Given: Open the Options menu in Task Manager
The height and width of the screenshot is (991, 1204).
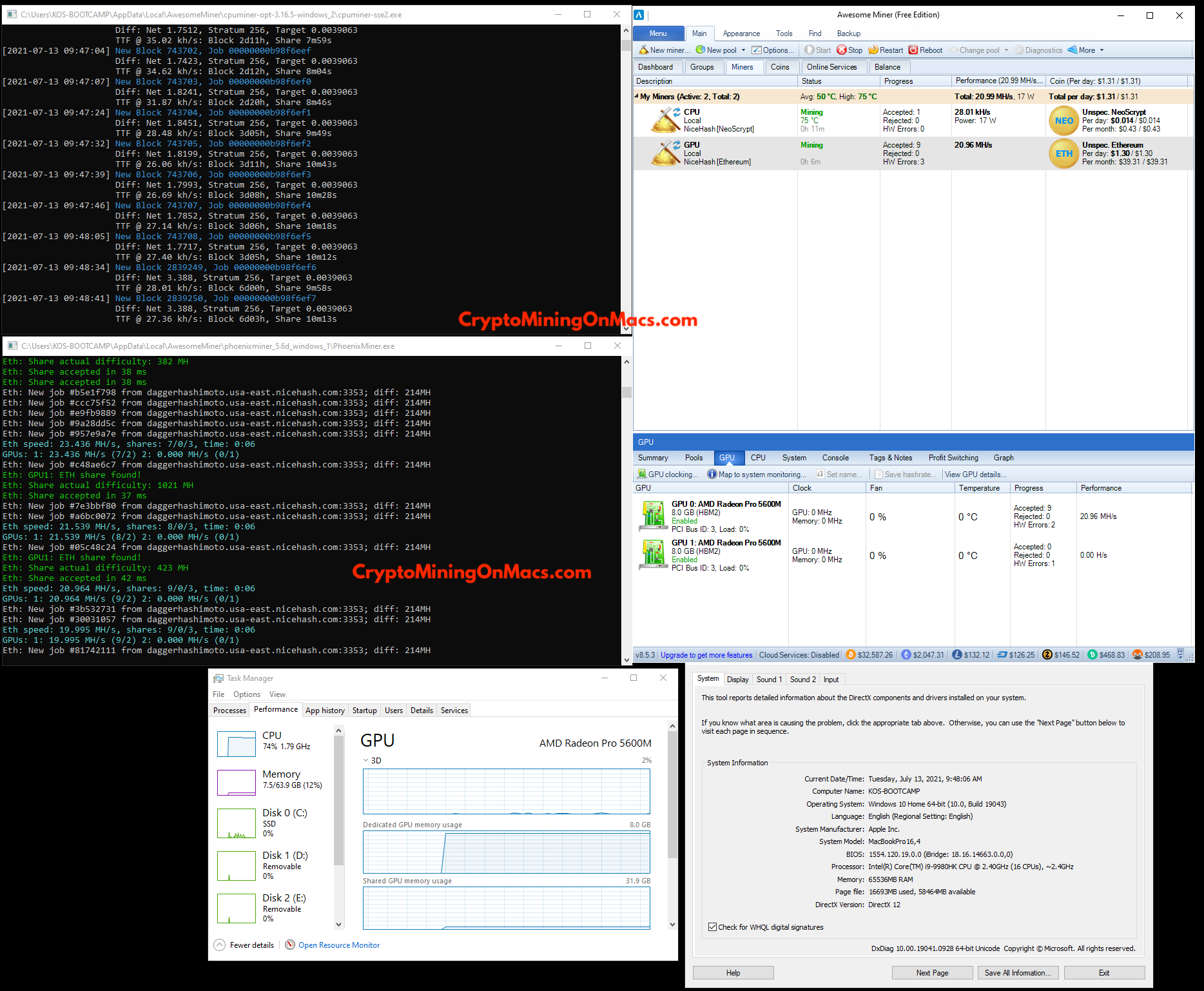Looking at the screenshot, I should point(247,694).
